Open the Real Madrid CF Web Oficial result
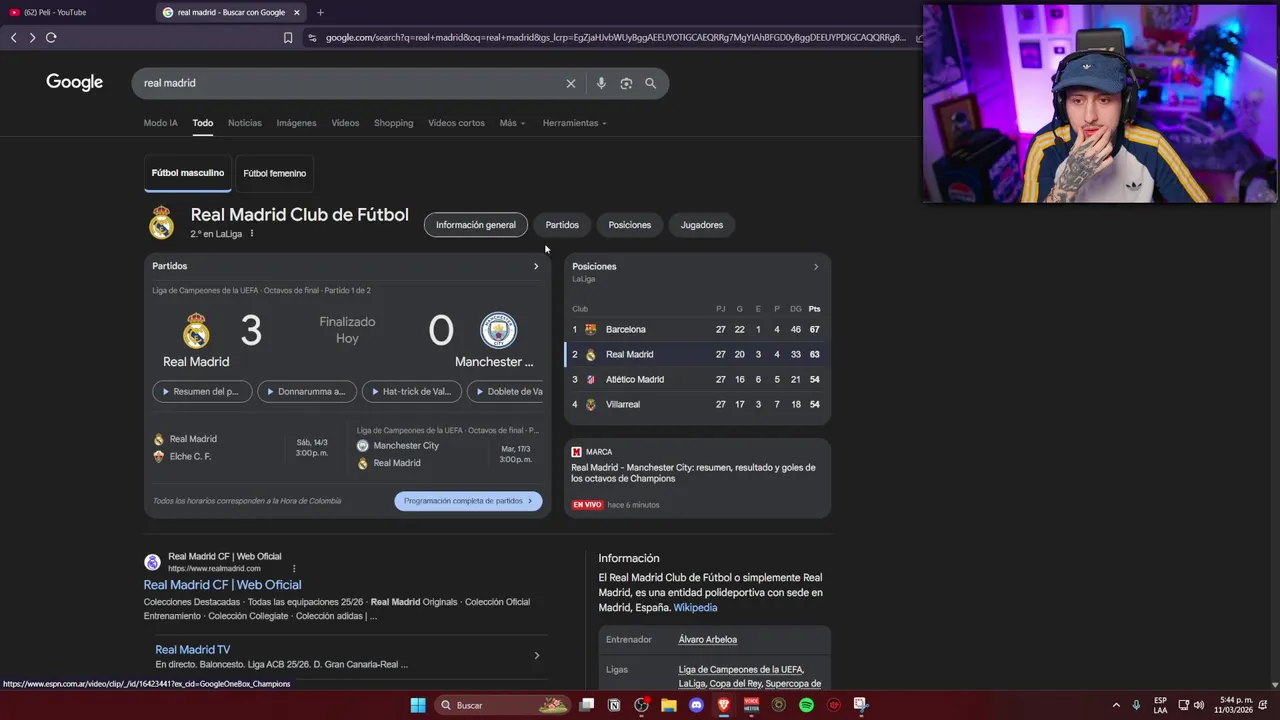1280x720 pixels. click(x=222, y=585)
